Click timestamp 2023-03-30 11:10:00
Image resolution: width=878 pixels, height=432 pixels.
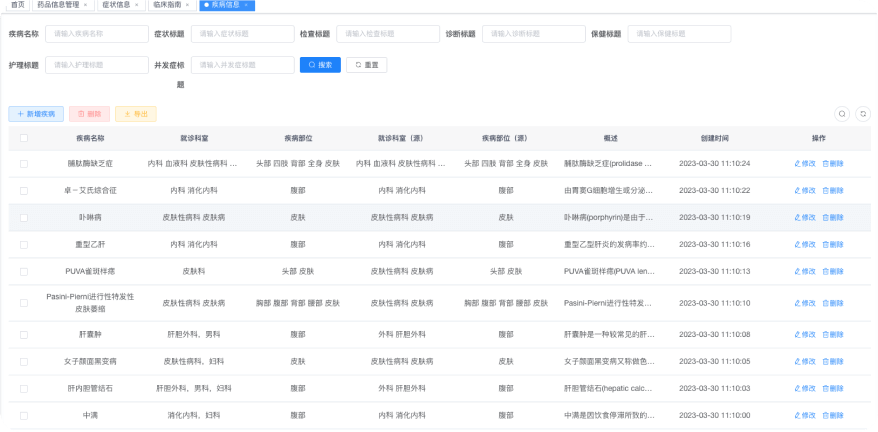coord(714,416)
